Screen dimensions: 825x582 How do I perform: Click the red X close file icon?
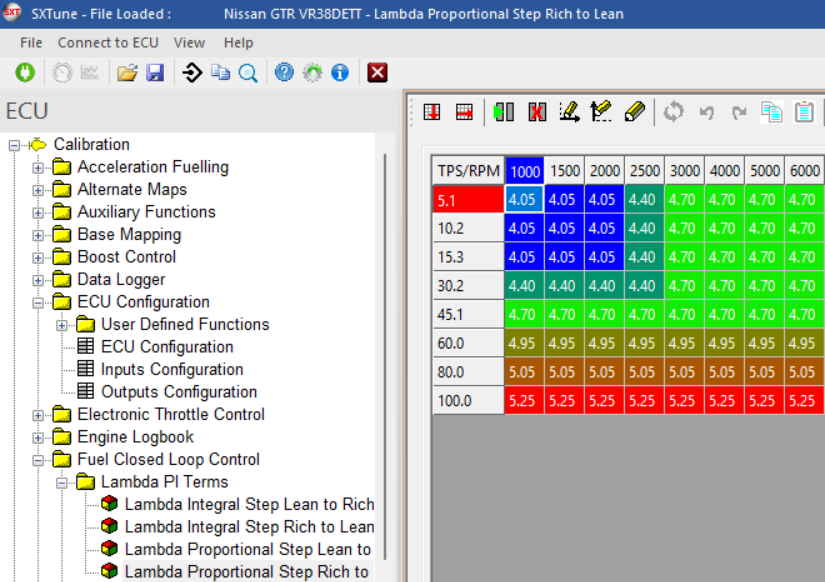pos(377,72)
